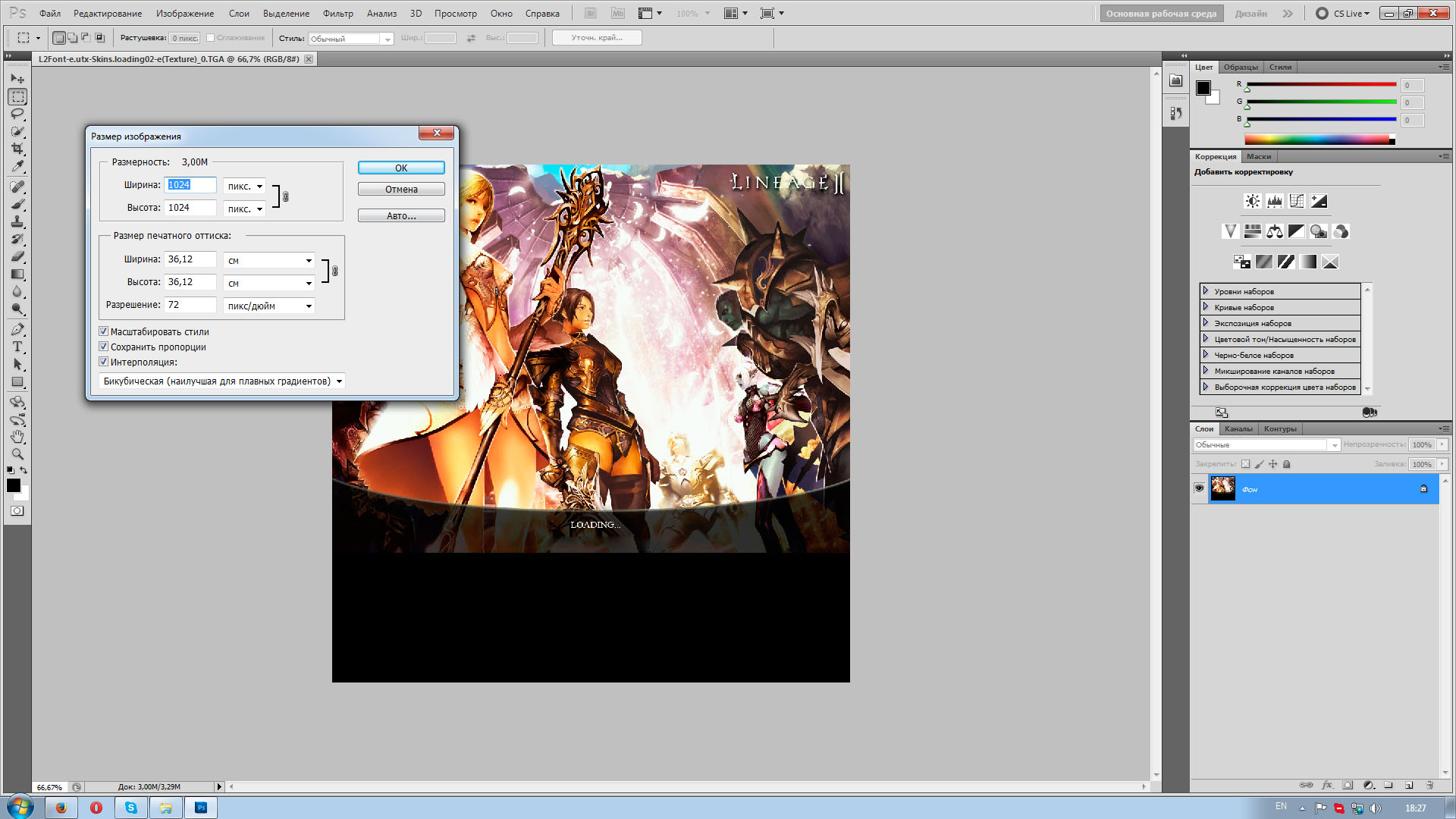Toggle lock transparent pixels in Layers
Viewport: 1456px width, 819px height.
1245,464
